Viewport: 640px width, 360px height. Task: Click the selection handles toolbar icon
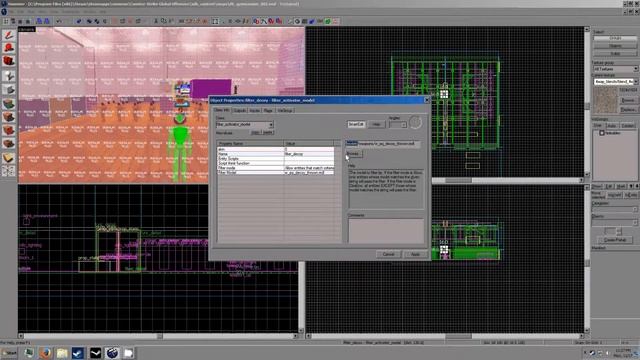coord(215,21)
